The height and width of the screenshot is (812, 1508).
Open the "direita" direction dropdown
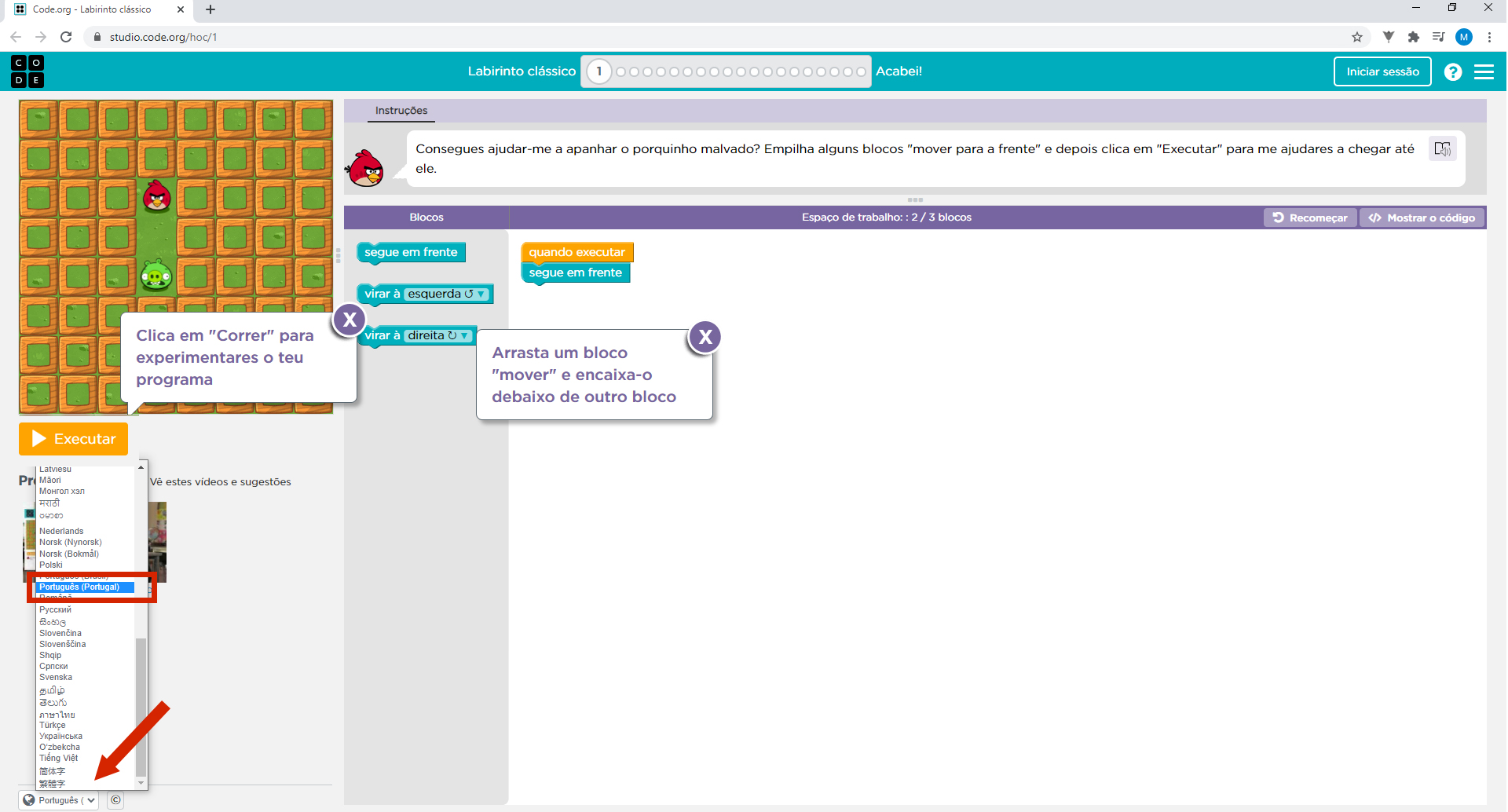coord(438,335)
